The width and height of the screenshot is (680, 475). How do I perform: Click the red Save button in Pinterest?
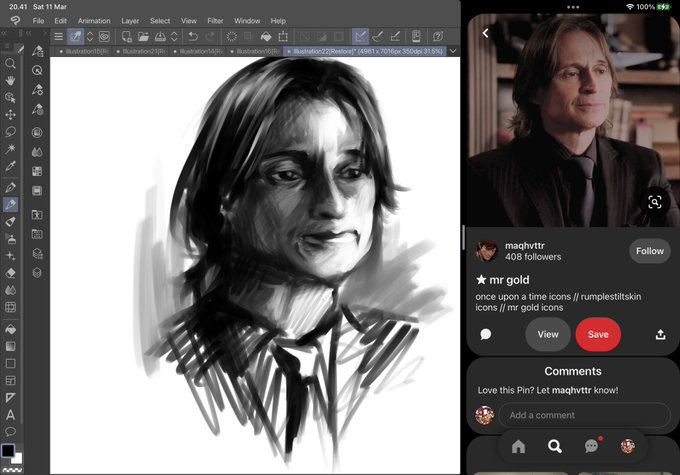click(598, 334)
